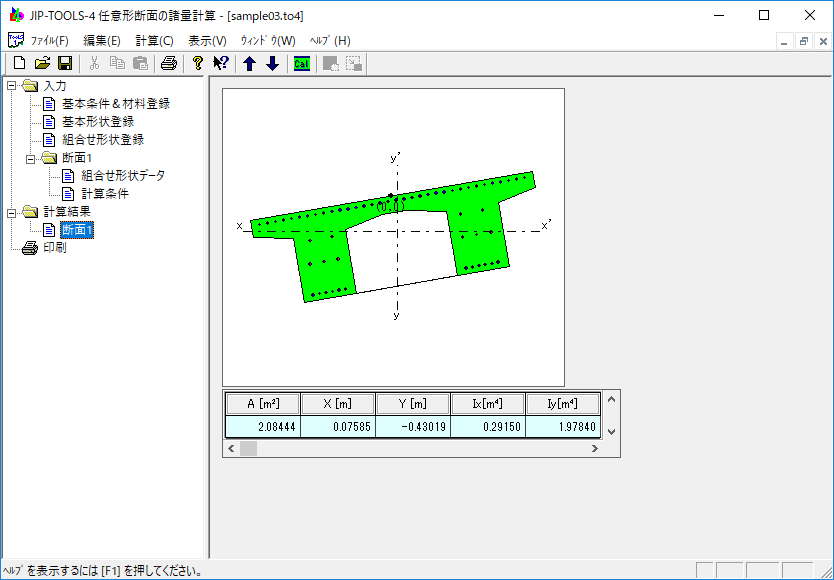Open help via the question mark icon

198,64
